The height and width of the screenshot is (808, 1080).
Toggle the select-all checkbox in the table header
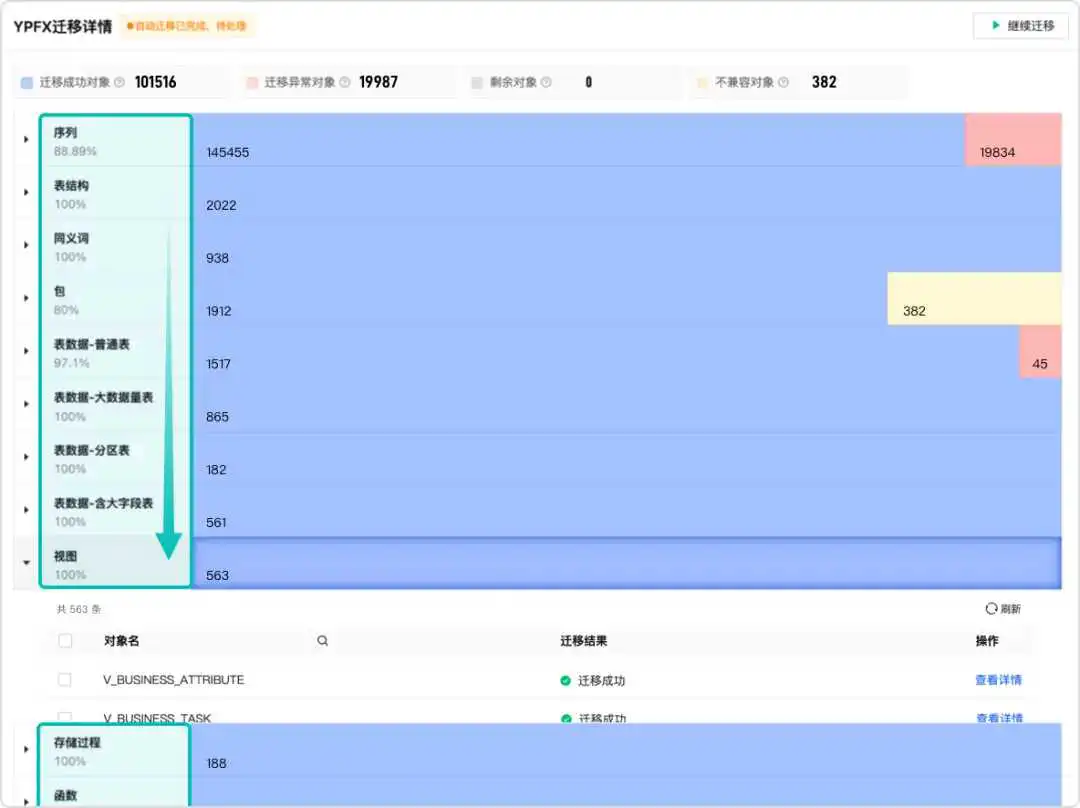65,641
